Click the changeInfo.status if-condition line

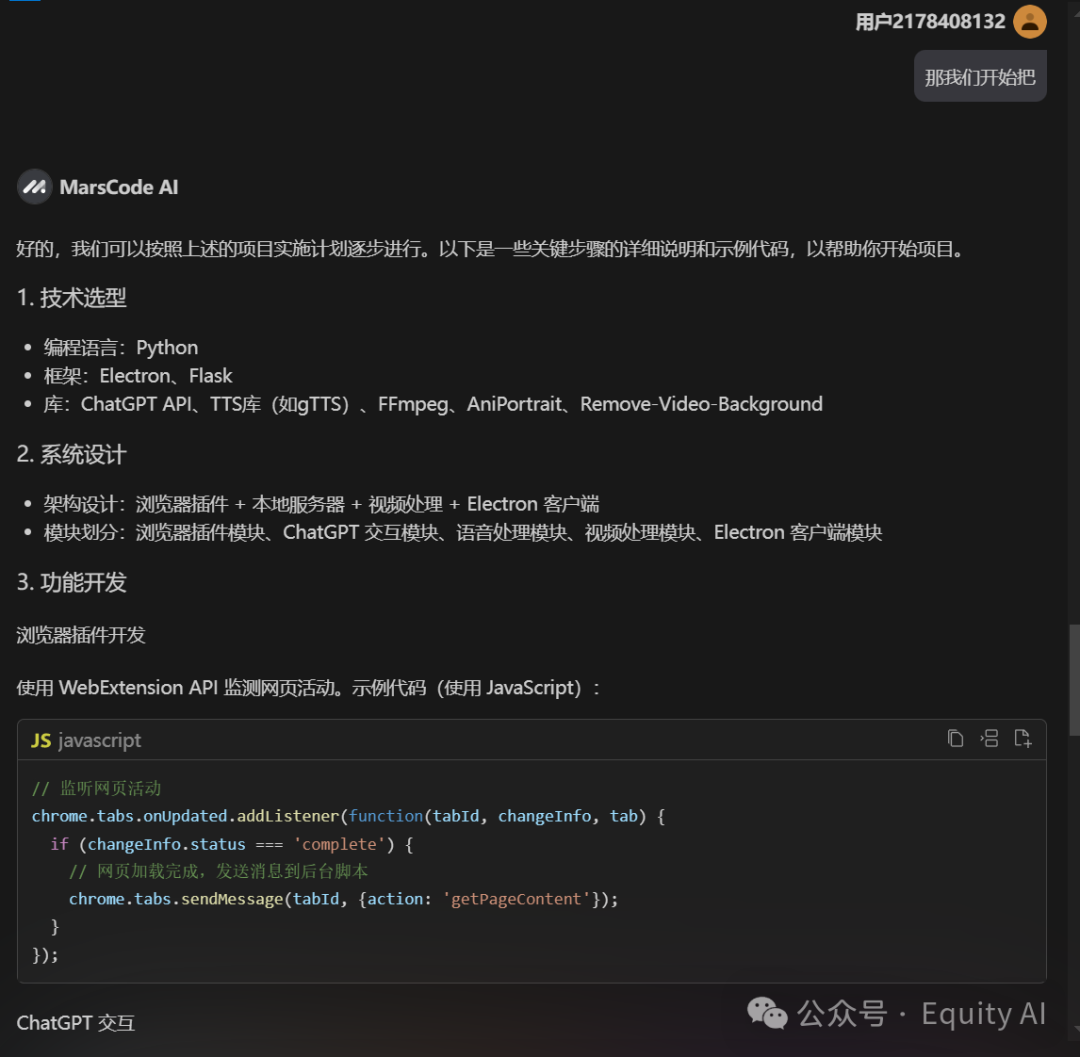click(x=231, y=844)
